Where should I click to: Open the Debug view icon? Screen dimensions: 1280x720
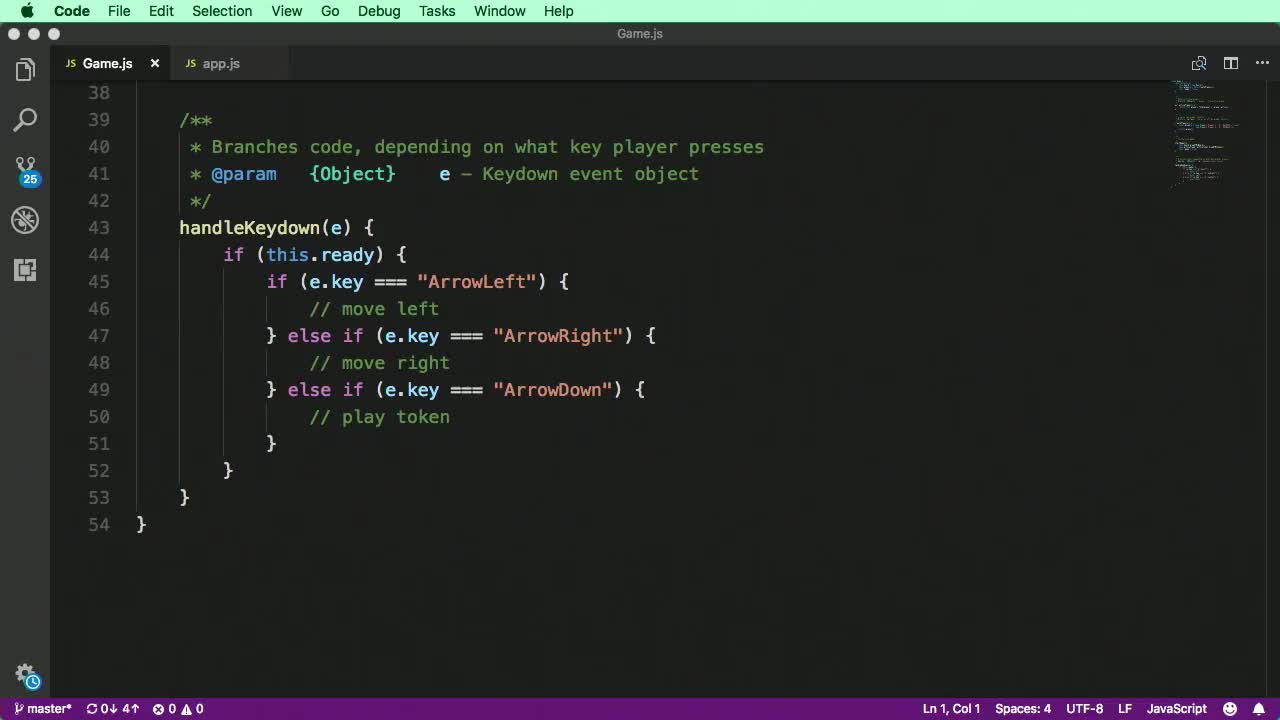pos(25,220)
